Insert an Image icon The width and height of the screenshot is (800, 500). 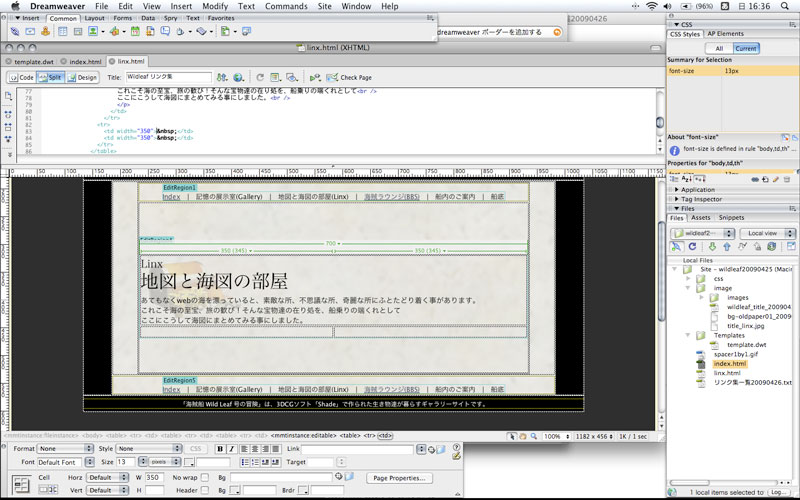(x=93, y=31)
